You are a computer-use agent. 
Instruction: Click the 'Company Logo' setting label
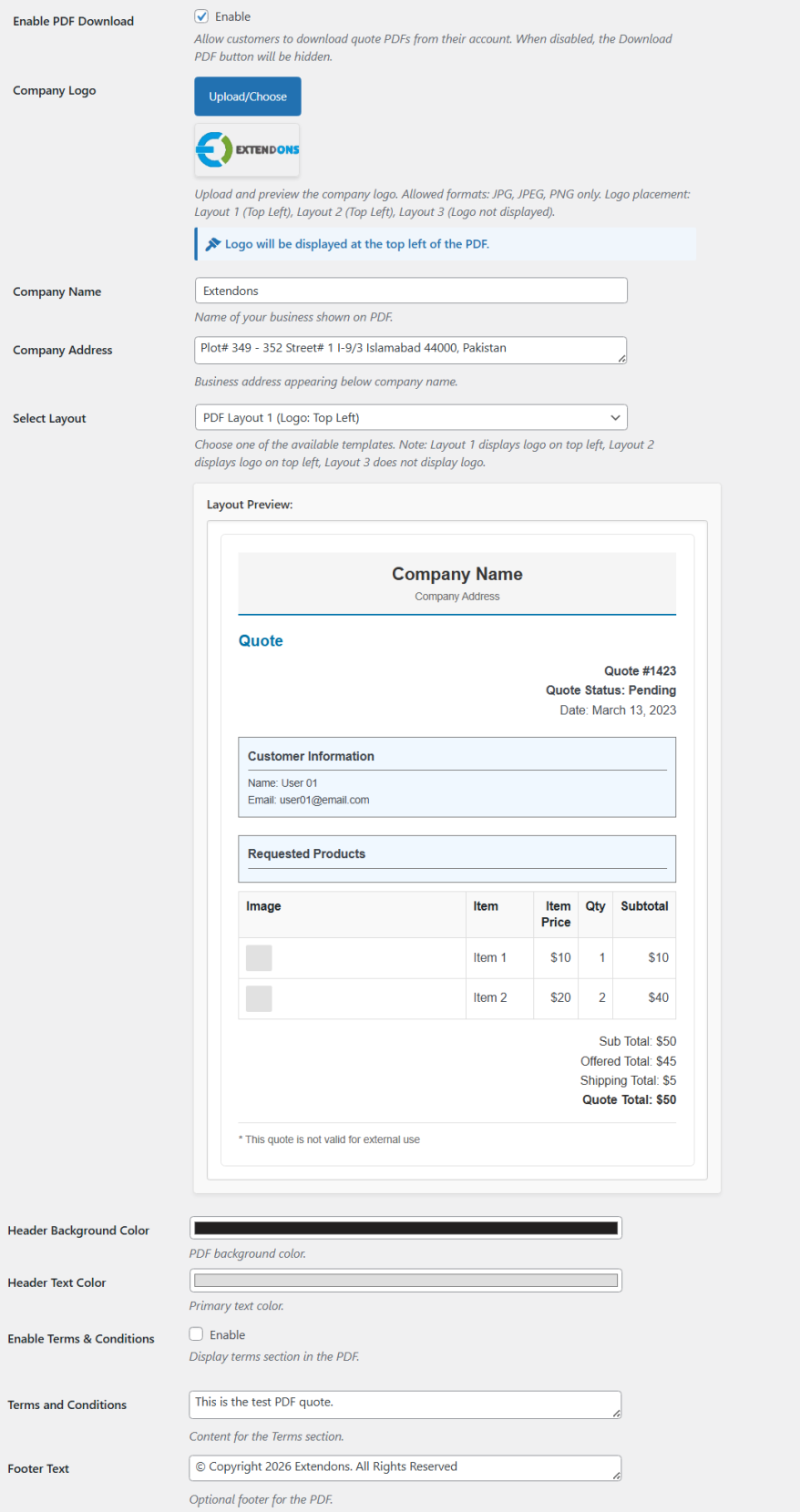click(55, 90)
